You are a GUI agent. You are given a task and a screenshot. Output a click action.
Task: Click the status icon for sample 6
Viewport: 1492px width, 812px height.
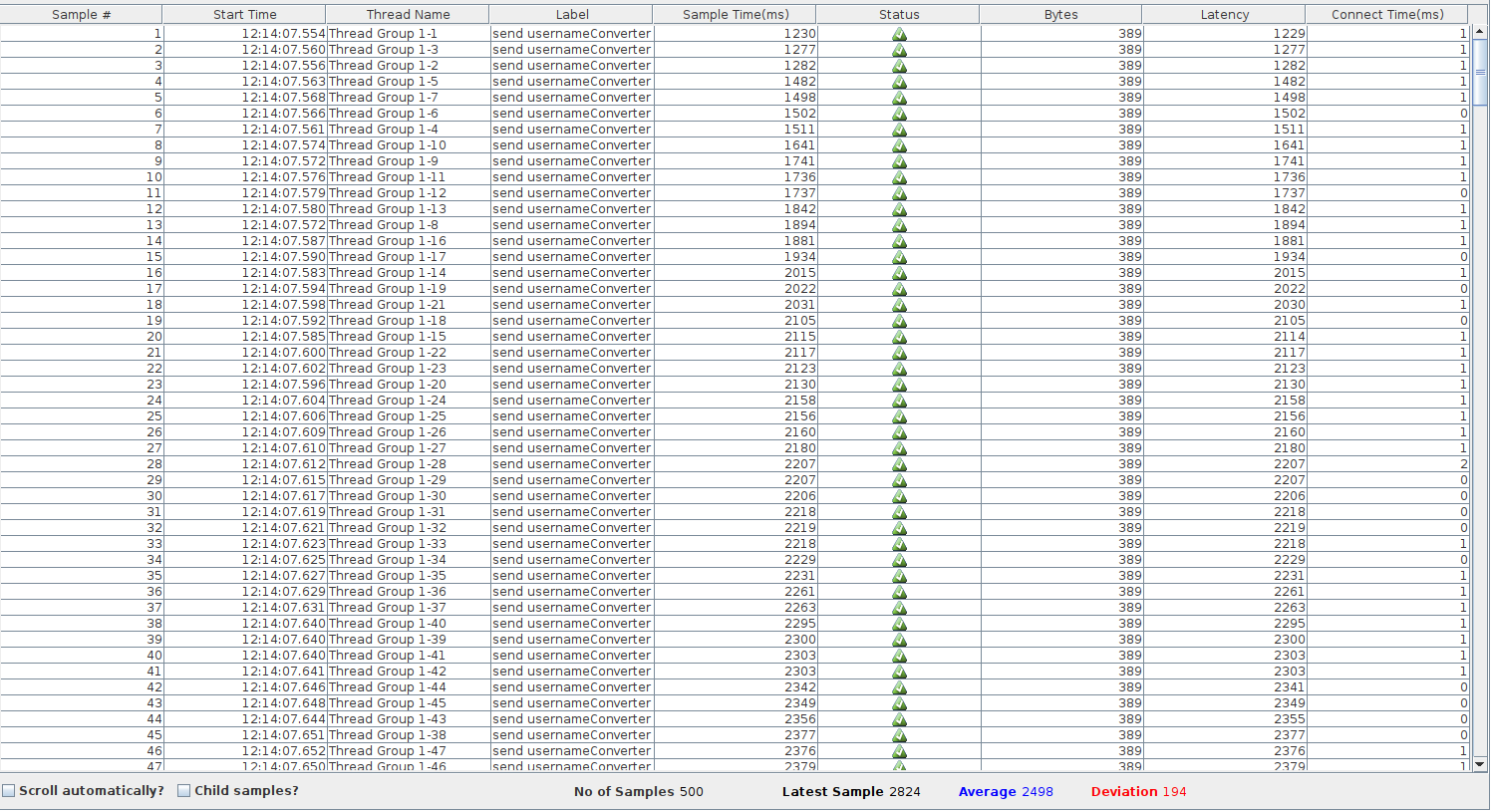point(899,114)
